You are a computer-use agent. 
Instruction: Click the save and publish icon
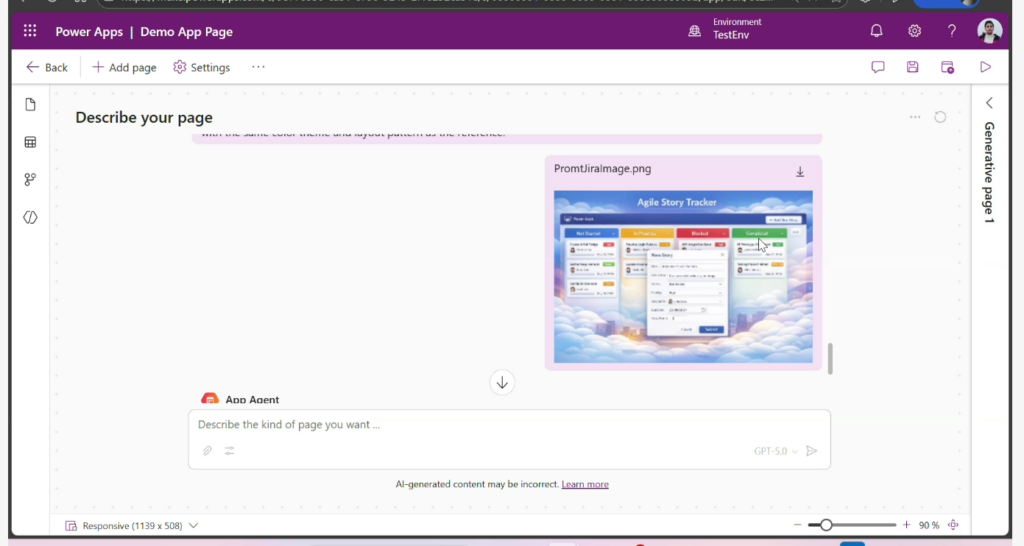point(947,67)
